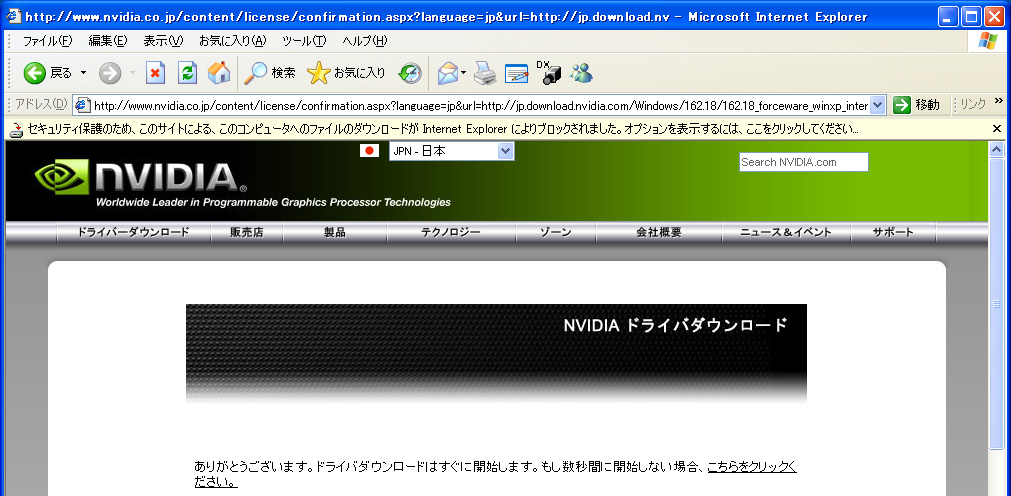Click the vertical scrollbar up arrow
Viewport: 1011px width, 496px height.
pyautogui.click(x=996, y=150)
